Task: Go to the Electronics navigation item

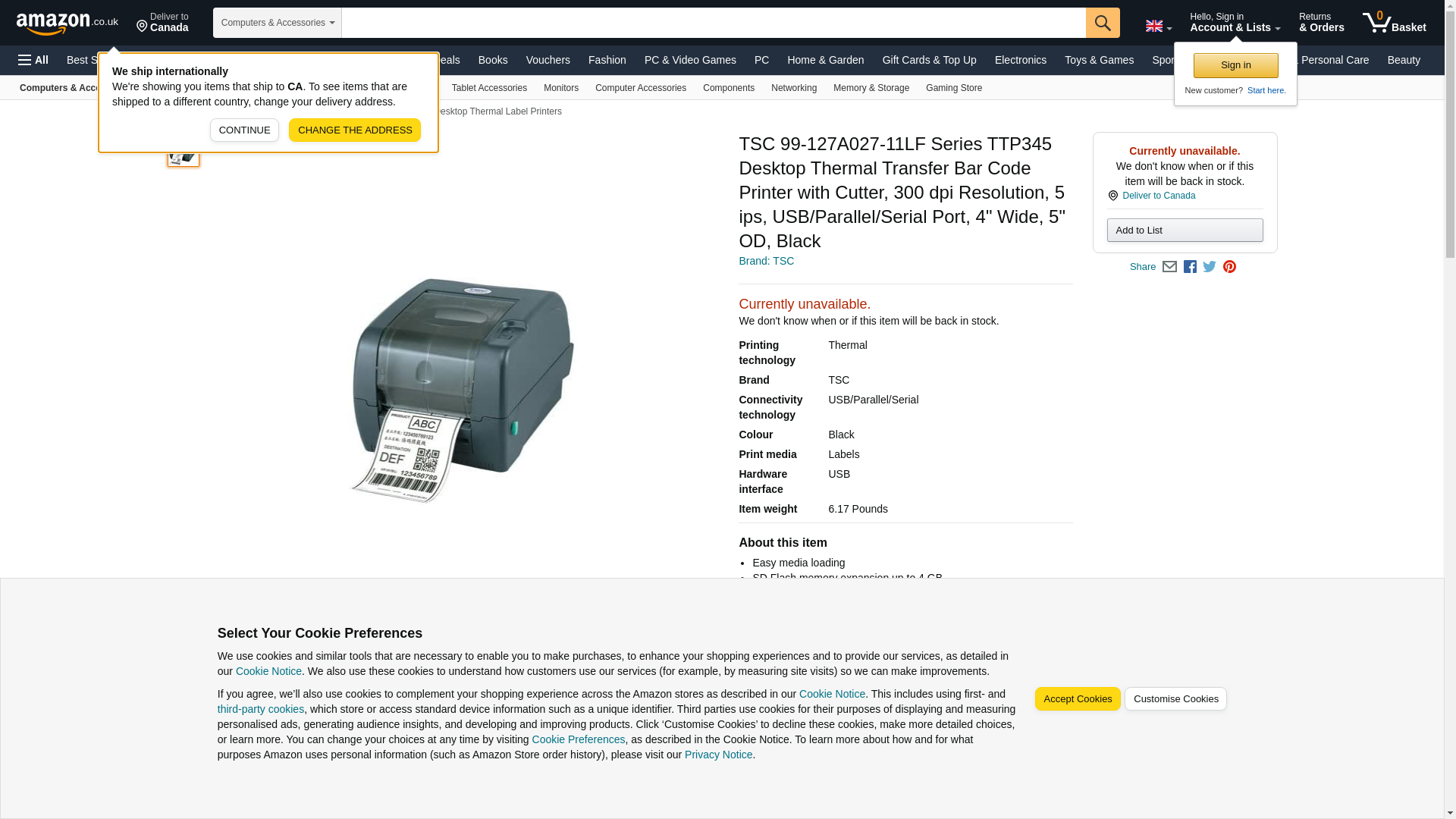Action: [x=1020, y=60]
